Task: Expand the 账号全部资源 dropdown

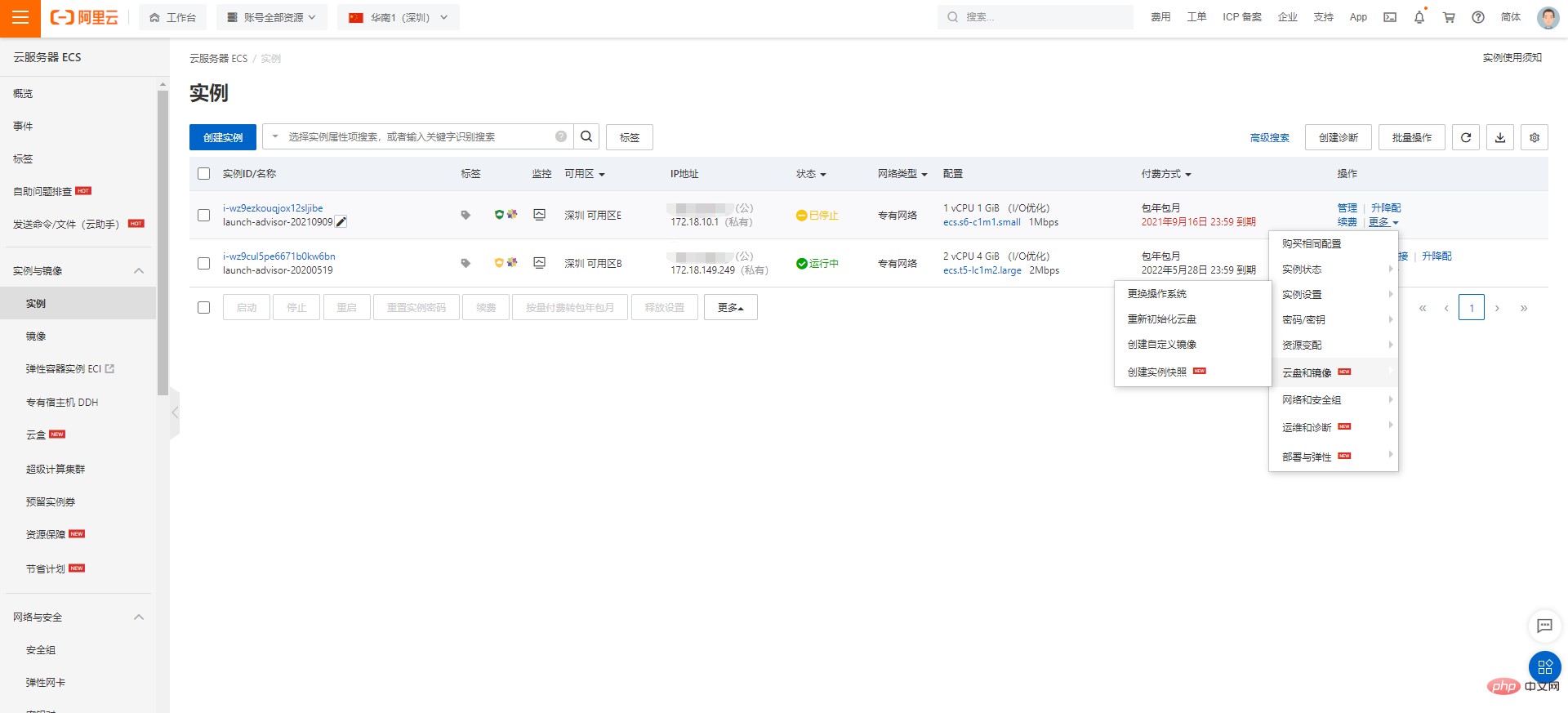Action: tap(272, 17)
